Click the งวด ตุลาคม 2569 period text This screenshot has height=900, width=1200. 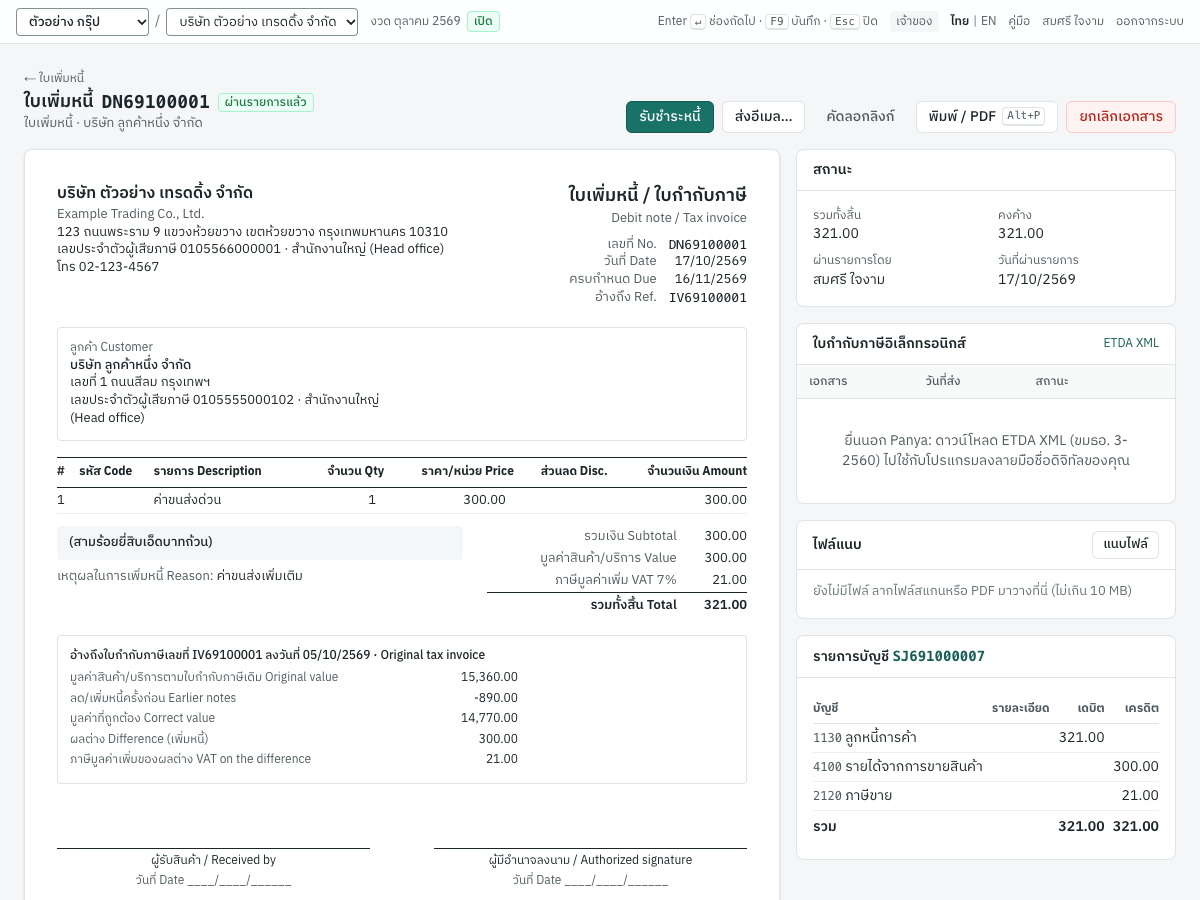tap(415, 21)
